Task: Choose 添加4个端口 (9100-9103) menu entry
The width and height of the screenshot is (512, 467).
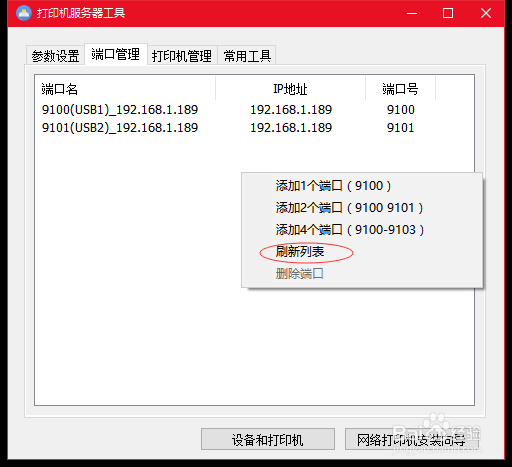Action: click(x=362, y=230)
